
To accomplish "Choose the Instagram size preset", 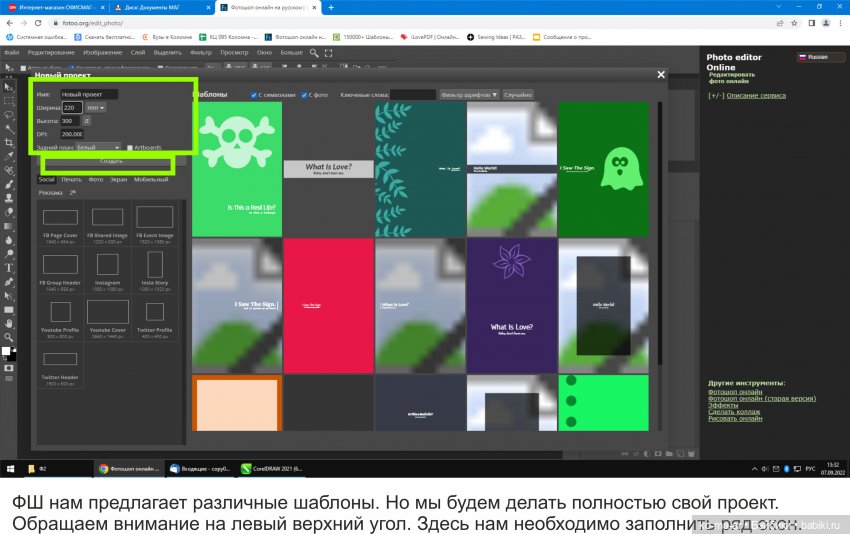I will [108, 267].
